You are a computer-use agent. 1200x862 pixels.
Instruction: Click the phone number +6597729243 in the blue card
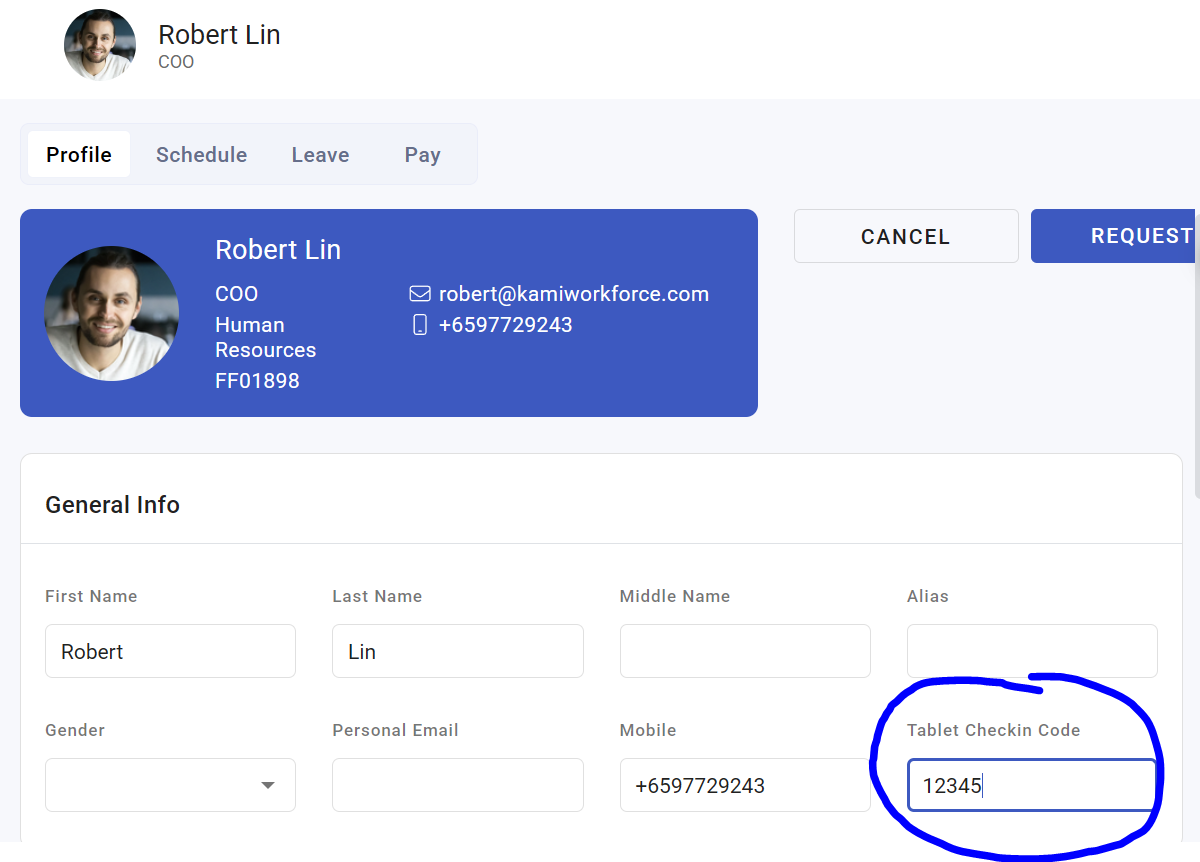pyautogui.click(x=506, y=325)
